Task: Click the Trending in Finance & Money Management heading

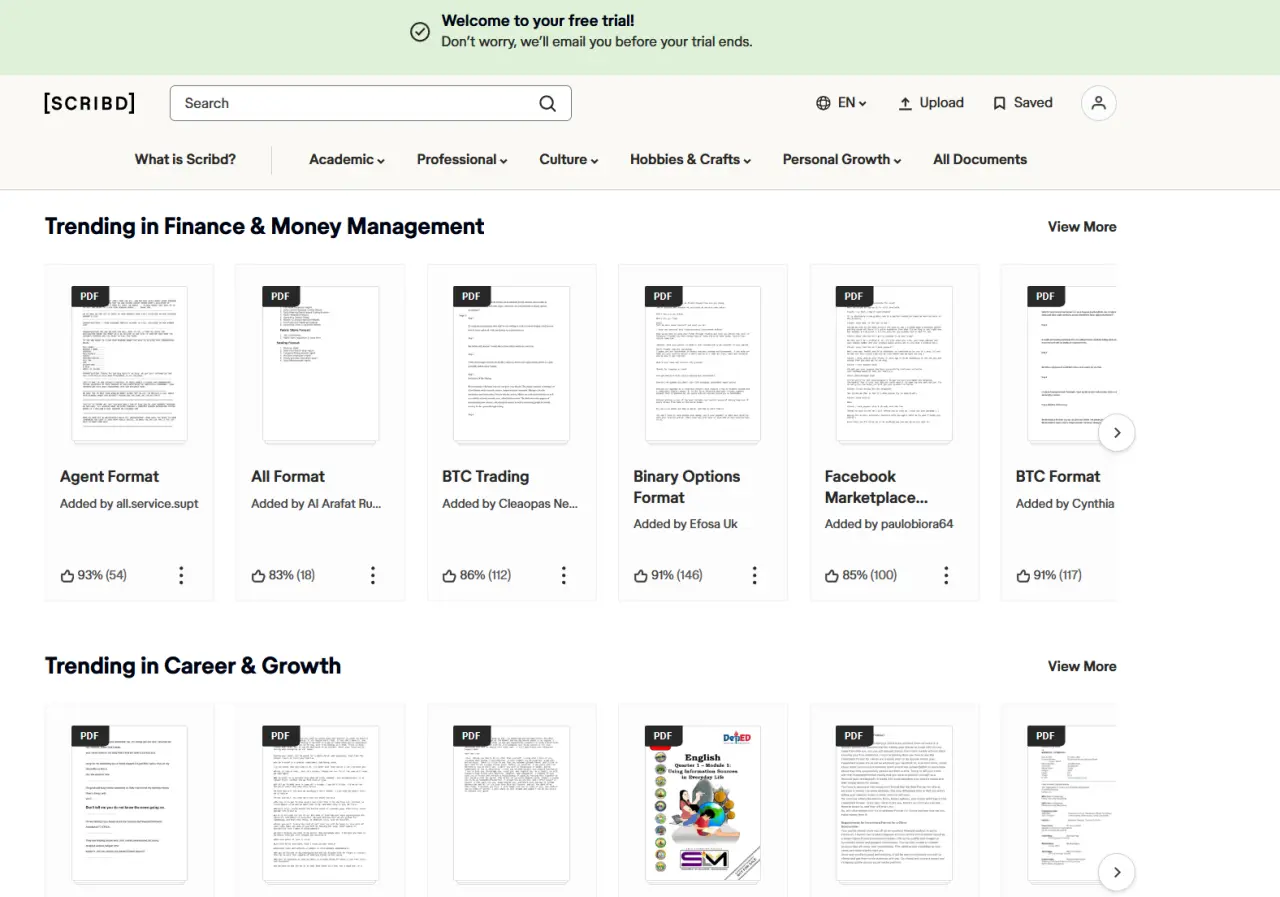Action: (265, 227)
